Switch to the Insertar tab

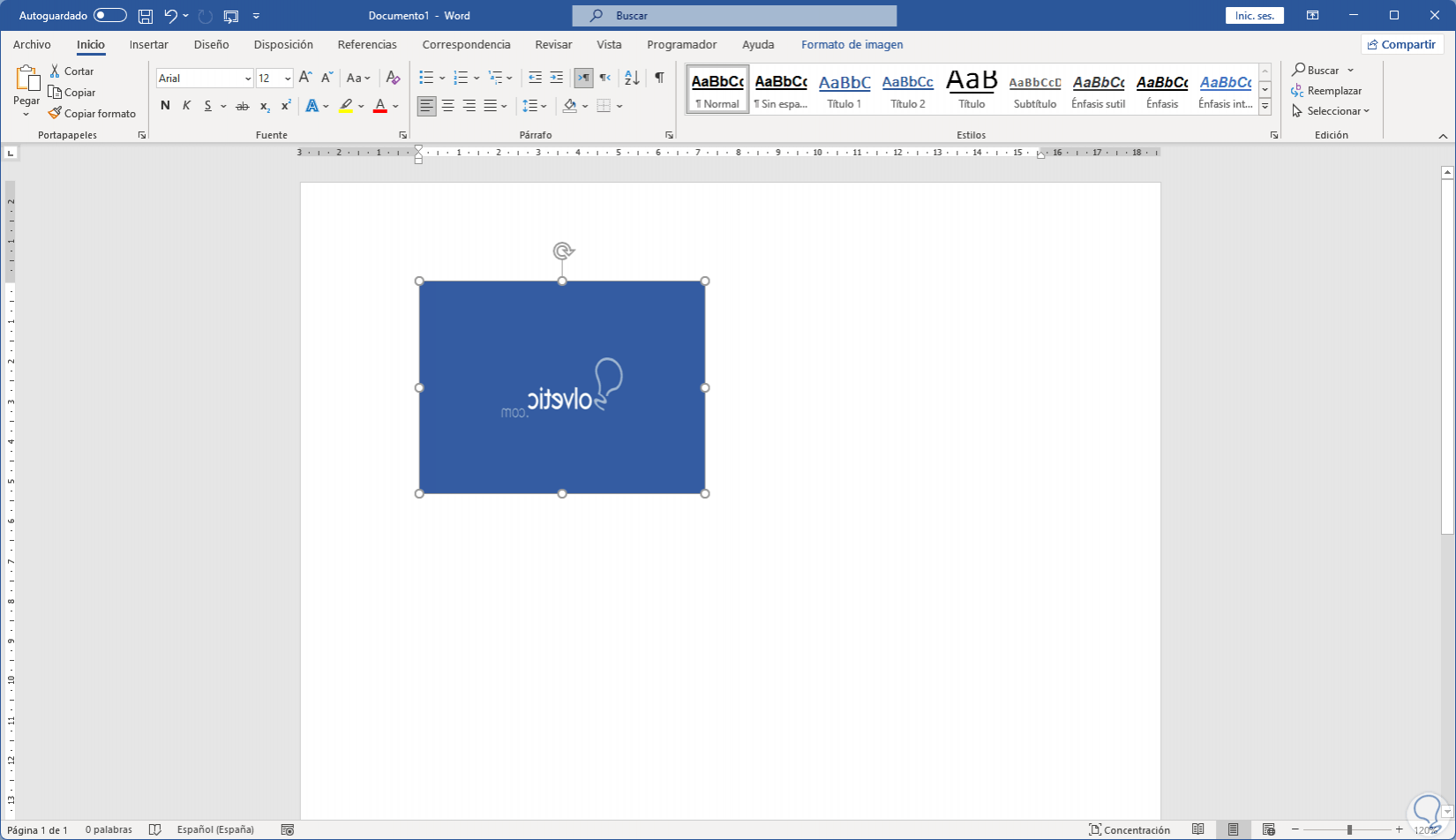[149, 44]
